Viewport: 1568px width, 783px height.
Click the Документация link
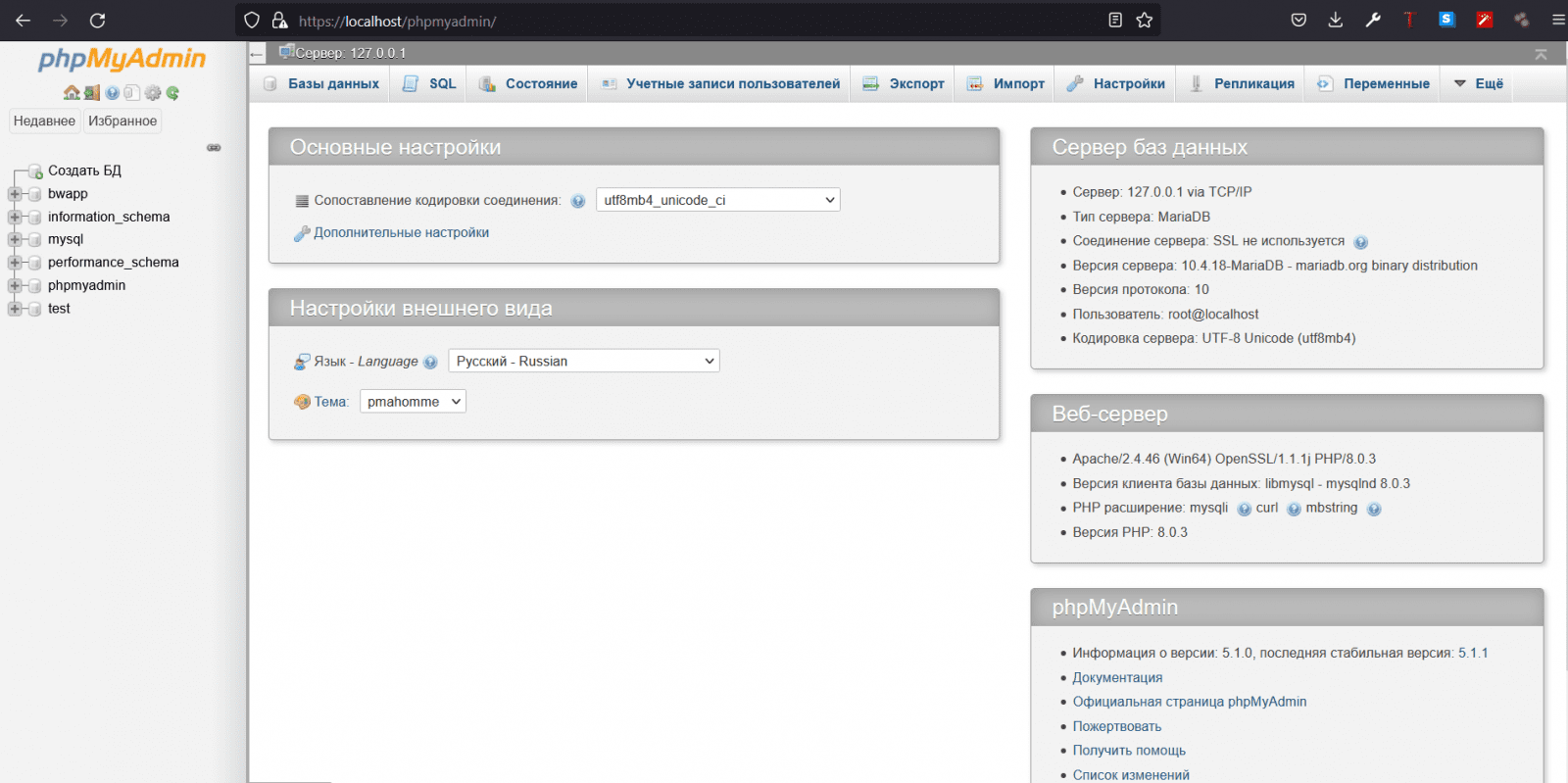pyautogui.click(x=1117, y=677)
